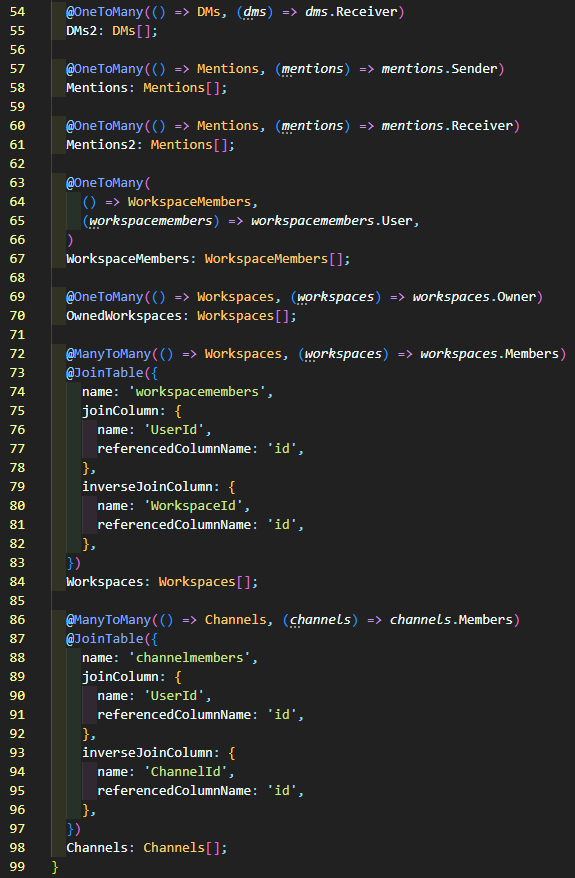575x878 pixels.
Task: Click the 'channelmembers' string literal
Action: click(189, 658)
